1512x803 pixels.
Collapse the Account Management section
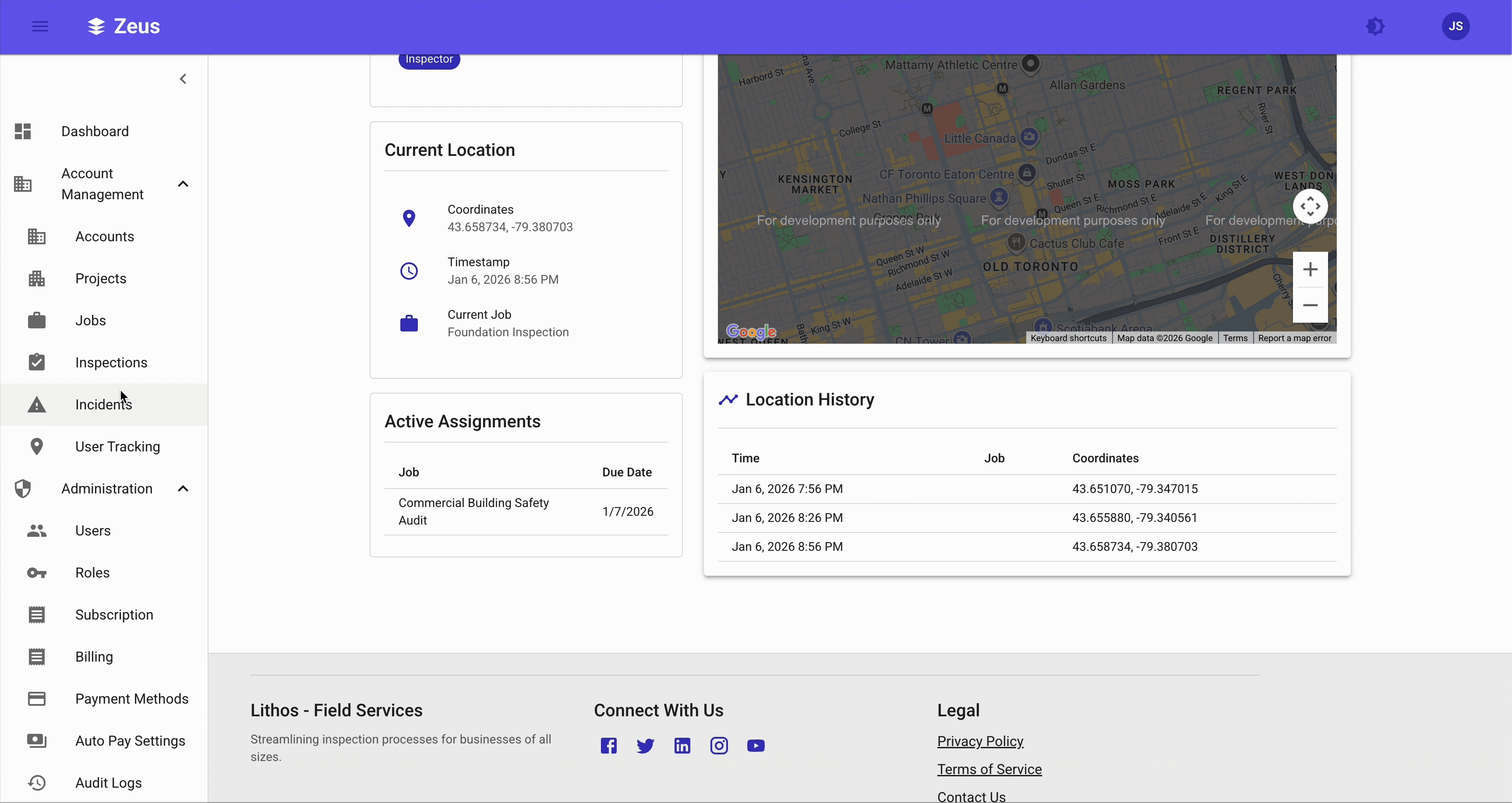coord(183,183)
